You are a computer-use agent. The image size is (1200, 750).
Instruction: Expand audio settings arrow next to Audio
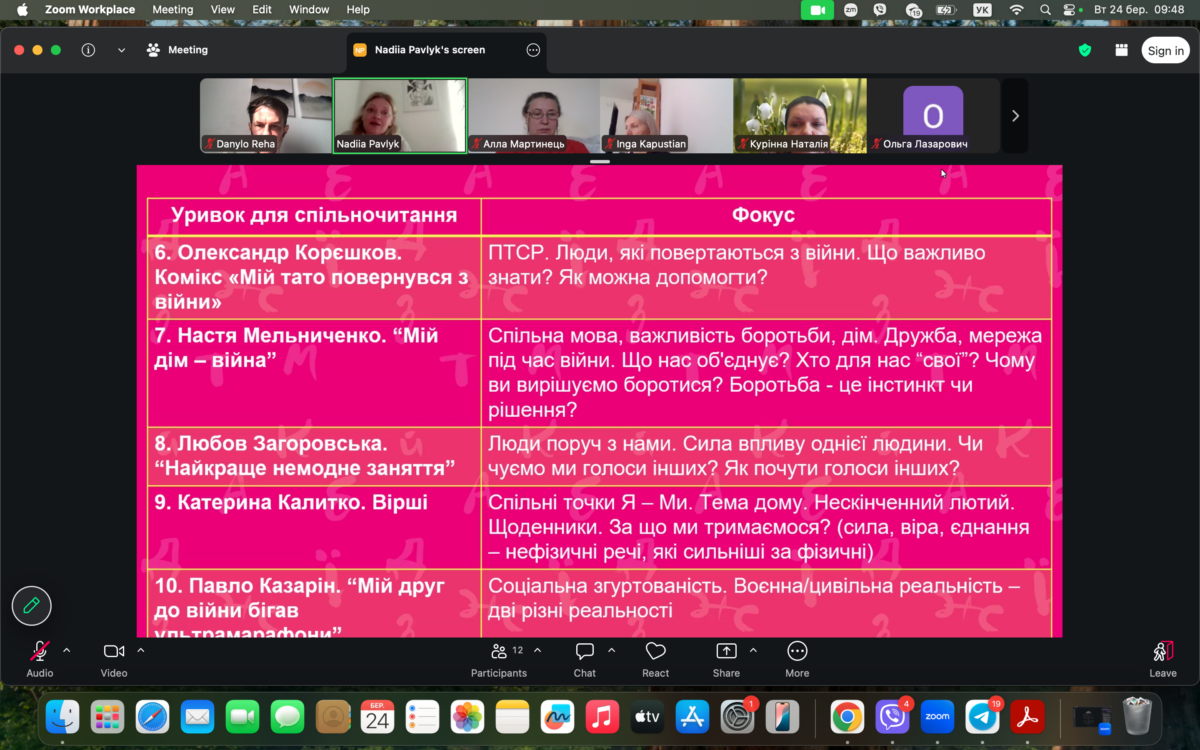(x=67, y=650)
